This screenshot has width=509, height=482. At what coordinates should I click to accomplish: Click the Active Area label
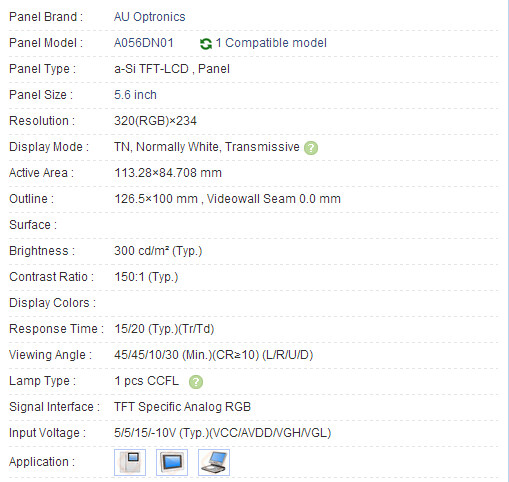point(41,173)
